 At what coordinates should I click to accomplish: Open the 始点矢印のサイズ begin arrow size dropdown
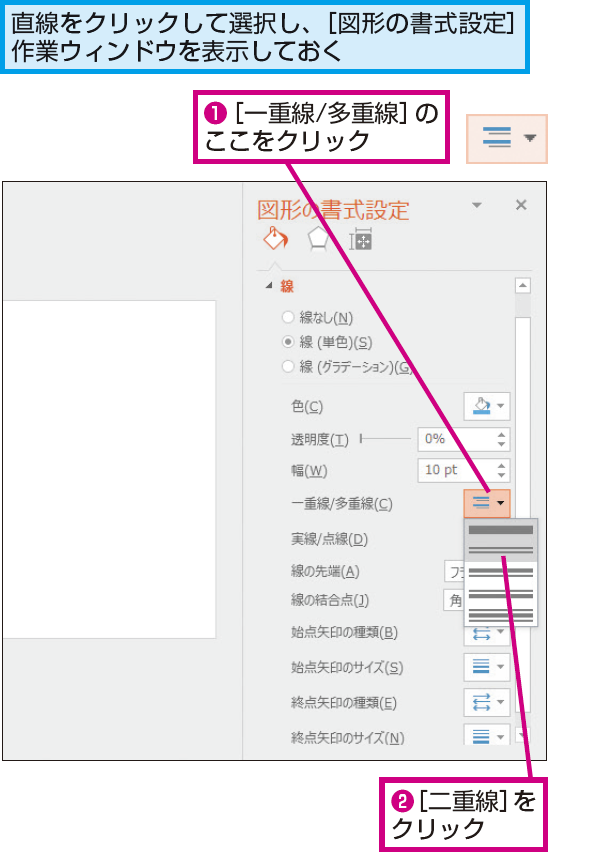[x=487, y=667]
